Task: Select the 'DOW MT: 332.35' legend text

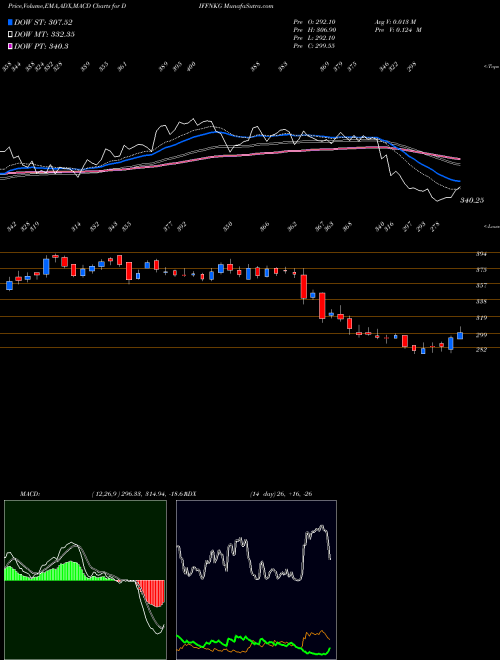Action: (x=45, y=34)
